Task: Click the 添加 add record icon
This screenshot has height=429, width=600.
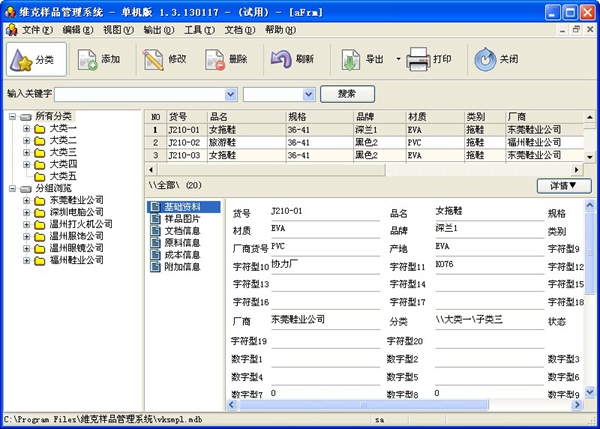Action: 88,60
